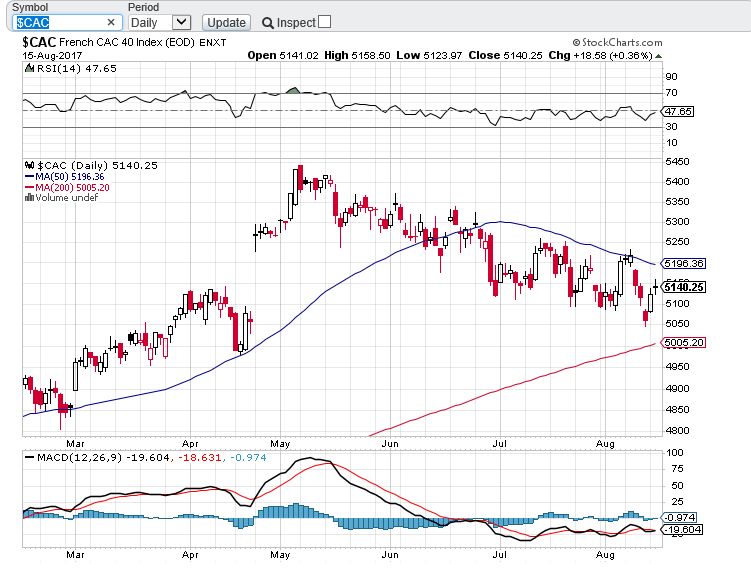The width and height of the screenshot is (751, 568).
Task: Click the RSI value tag 47.65
Action: pos(678,112)
